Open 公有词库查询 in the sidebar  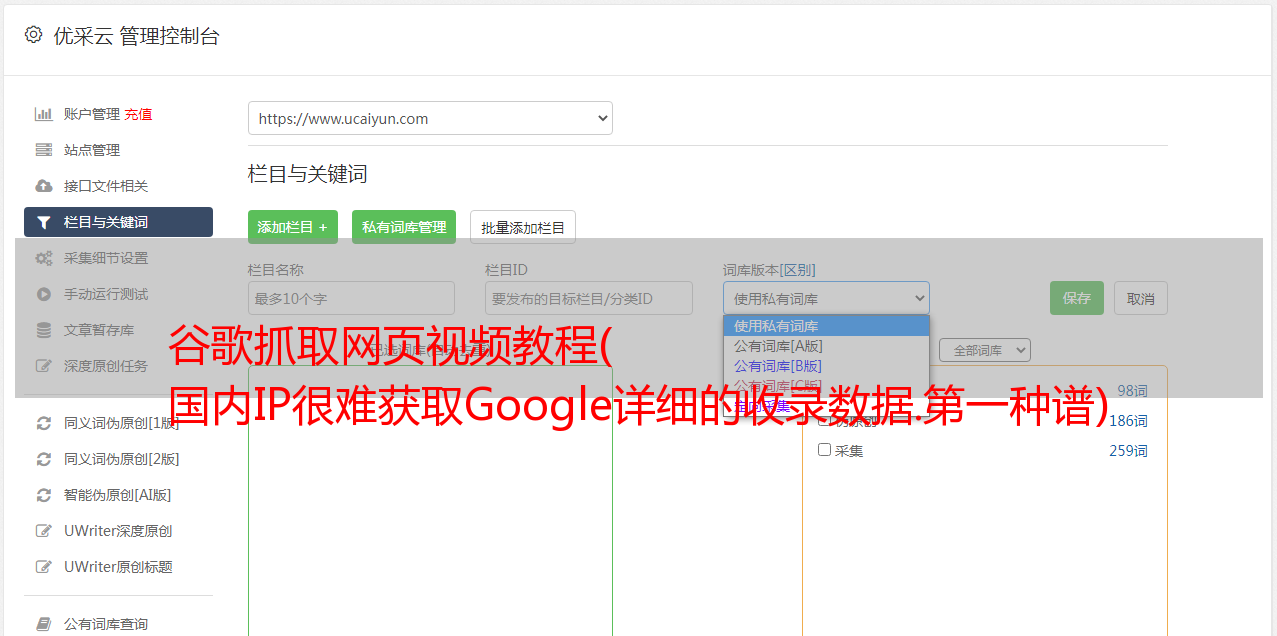[x=106, y=624]
